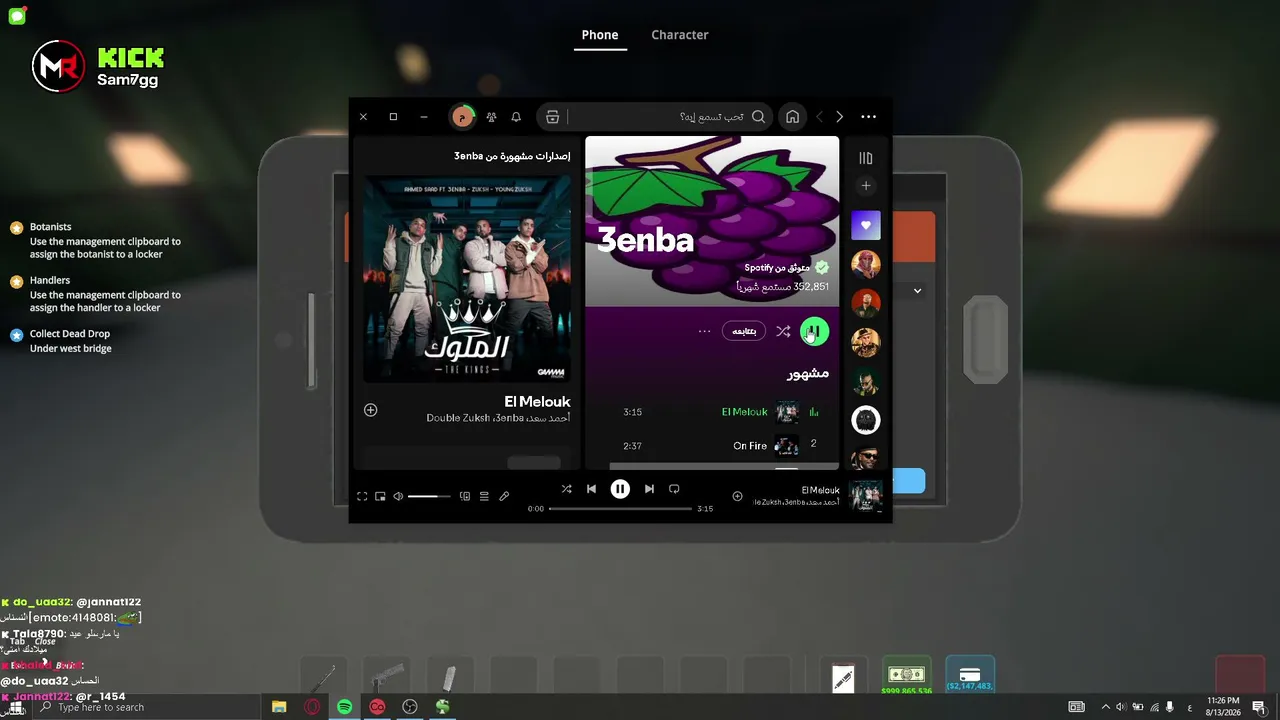Viewport: 1280px width, 720px height.
Task: Add the now-playing song to Liked Songs
Action: pyautogui.click(x=737, y=496)
